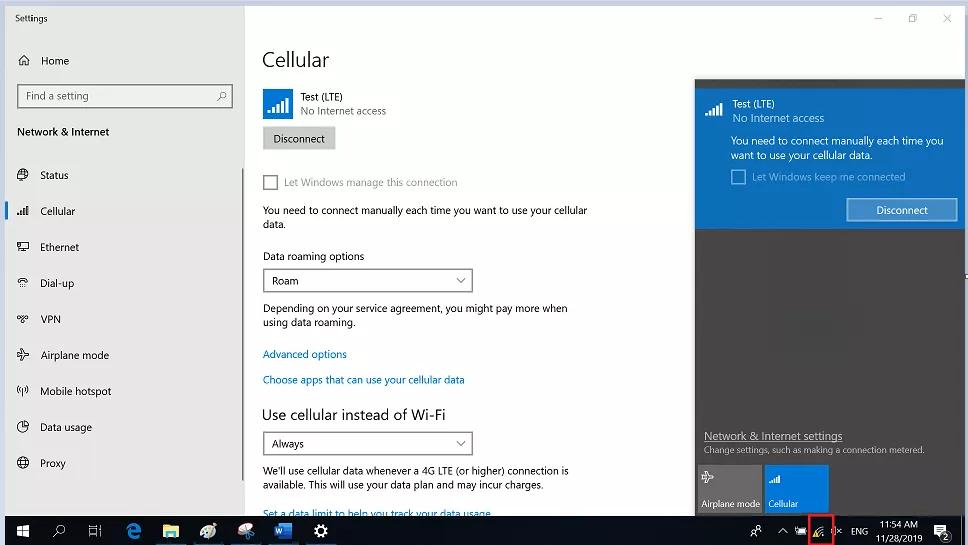Click the Home icon in Settings sidebar
Image resolution: width=968 pixels, height=545 pixels.
click(x=23, y=61)
